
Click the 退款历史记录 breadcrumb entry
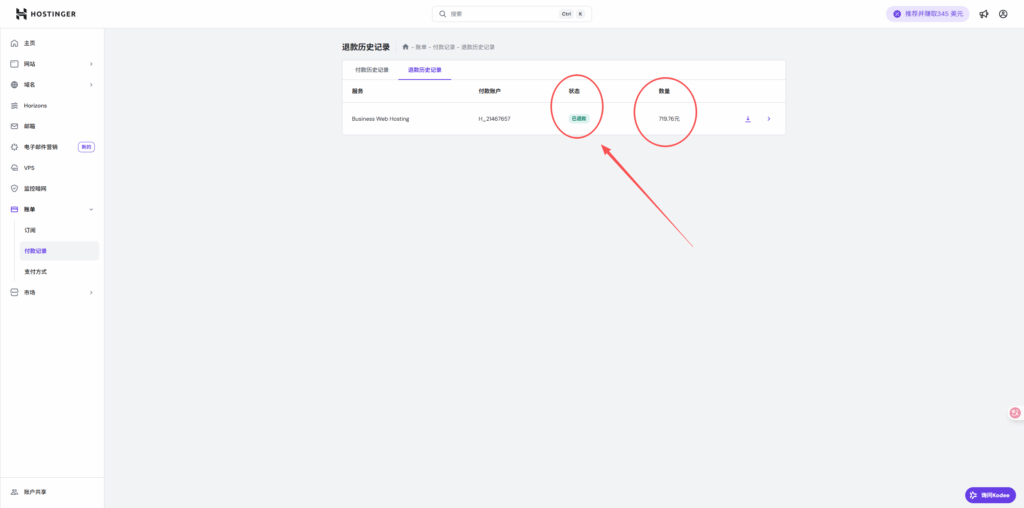point(478,47)
